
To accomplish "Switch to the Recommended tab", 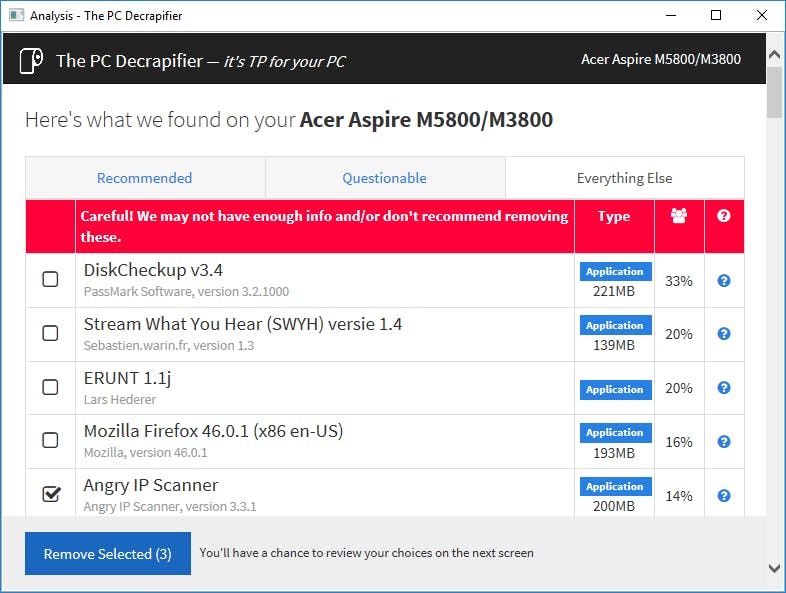I will (144, 178).
